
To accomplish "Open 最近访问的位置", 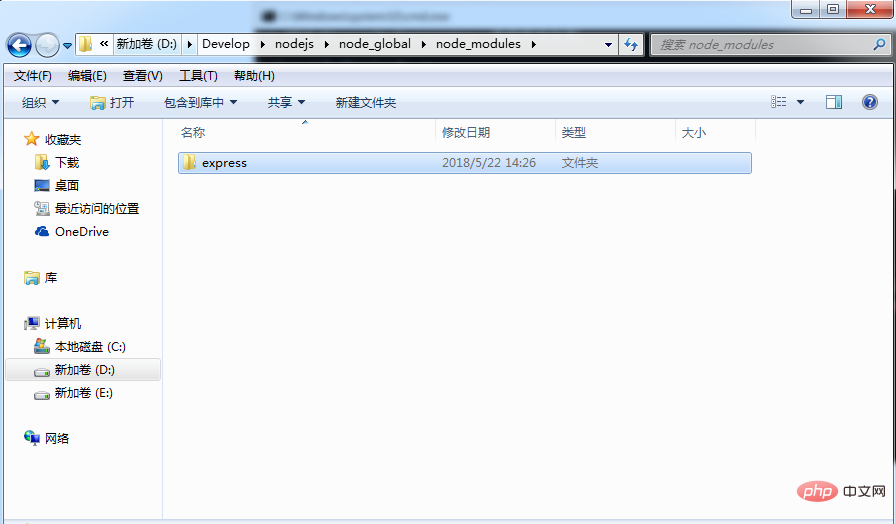I will [x=97, y=209].
